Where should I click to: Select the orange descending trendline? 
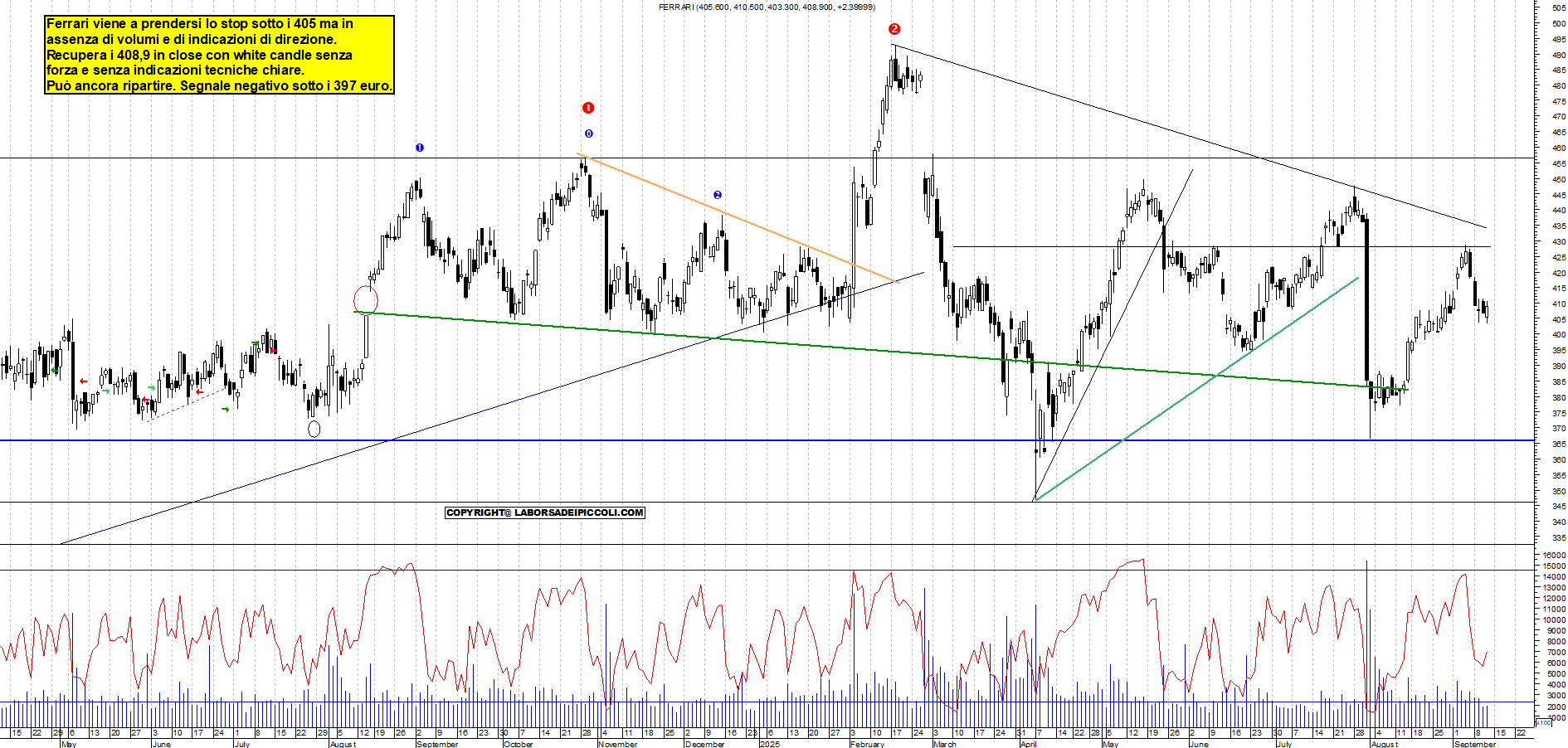pos(738,218)
